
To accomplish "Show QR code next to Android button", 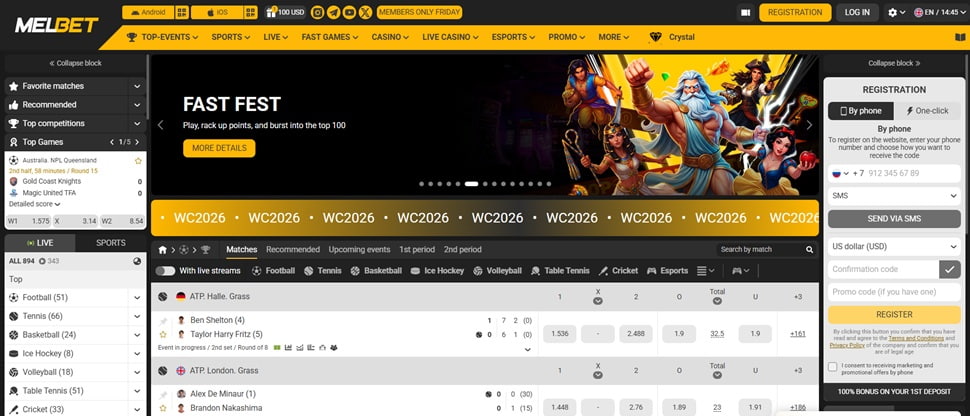I will click(x=182, y=12).
